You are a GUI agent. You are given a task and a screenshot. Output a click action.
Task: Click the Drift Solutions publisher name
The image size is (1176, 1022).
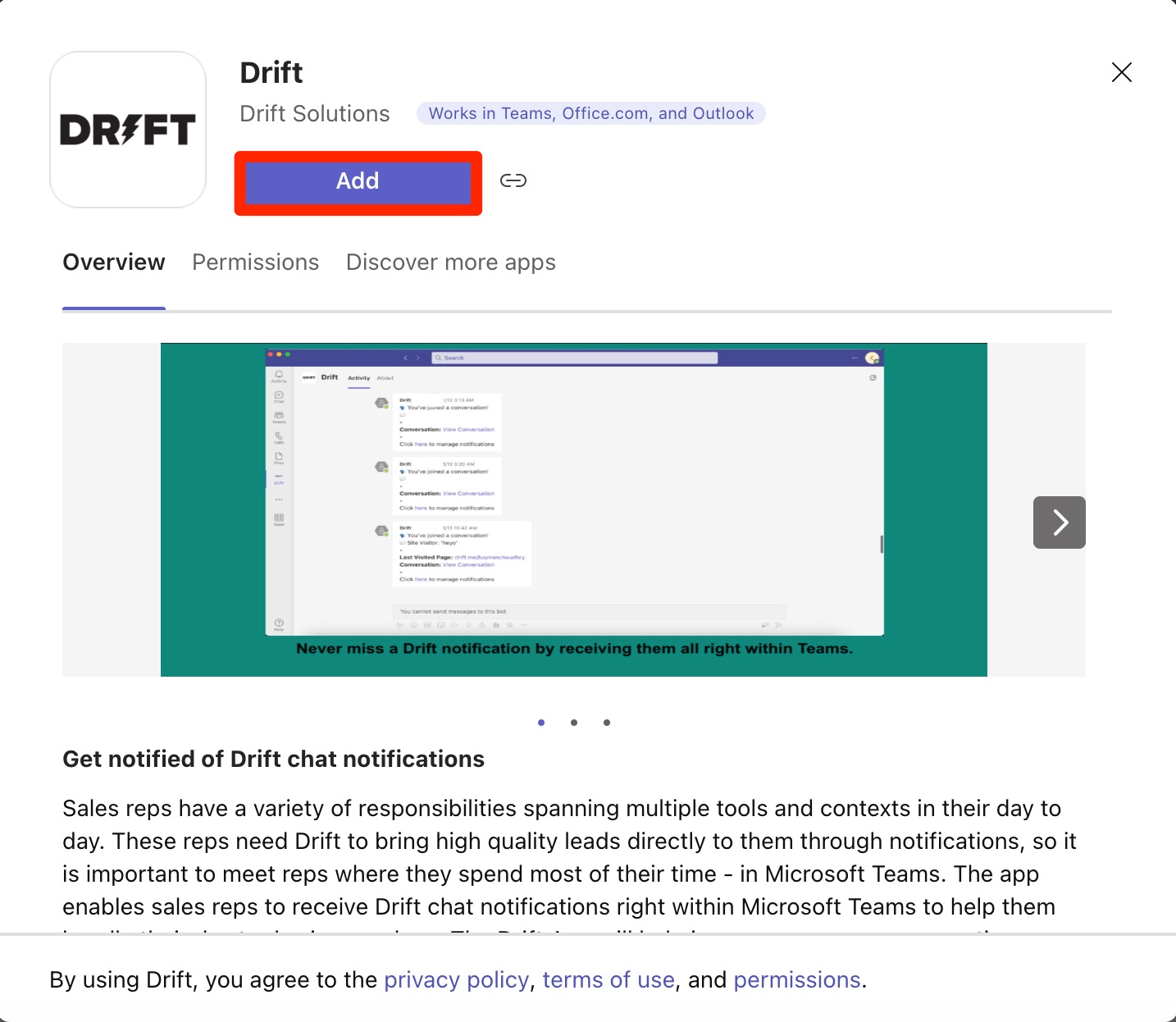[315, 113]
